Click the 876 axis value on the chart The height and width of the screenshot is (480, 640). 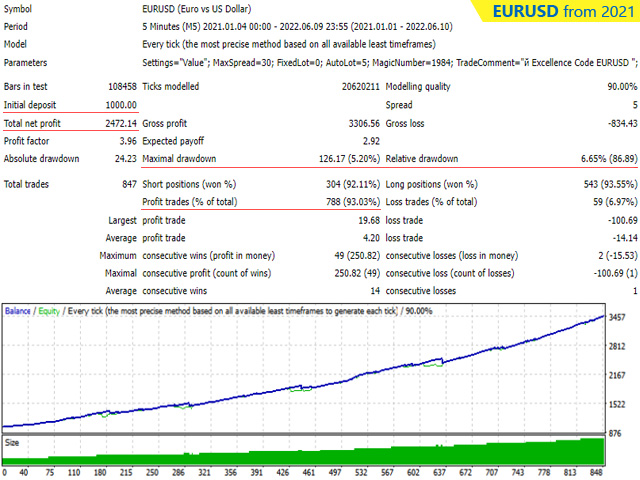tap(615, 433)
